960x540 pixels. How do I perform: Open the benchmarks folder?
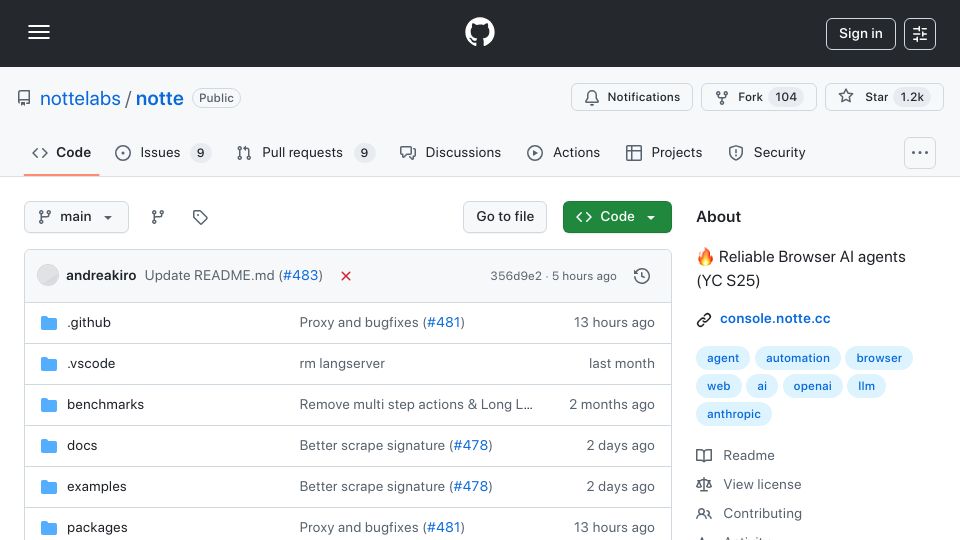[105, 405]
